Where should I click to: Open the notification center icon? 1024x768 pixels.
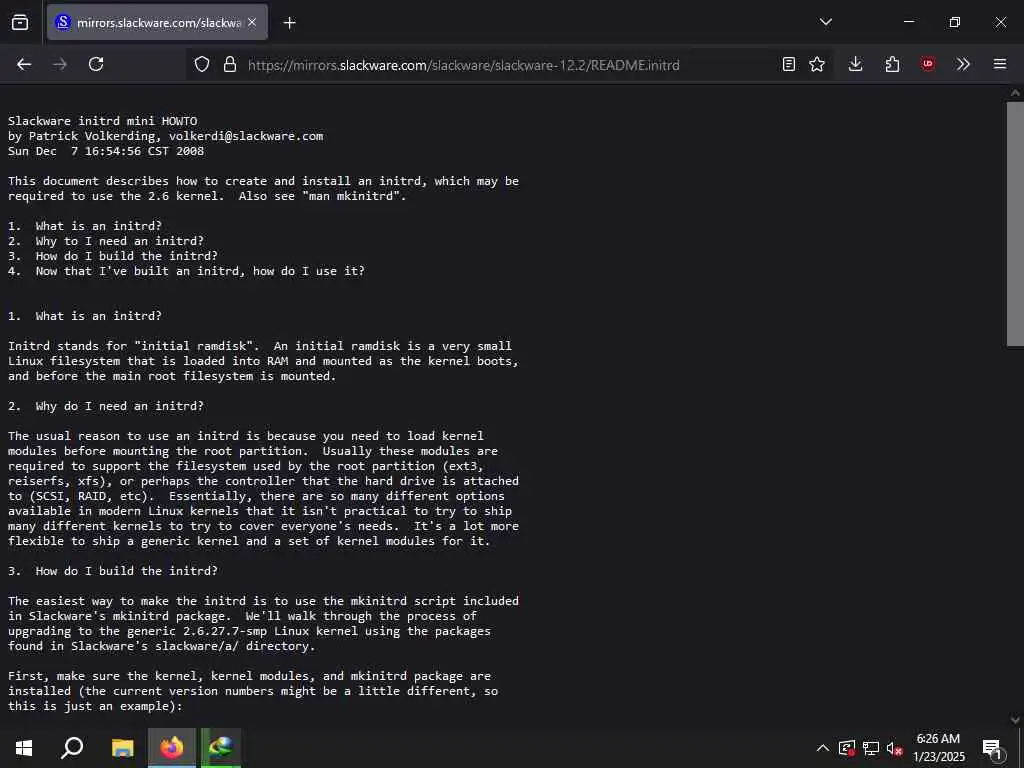click(x=992, y=748)
